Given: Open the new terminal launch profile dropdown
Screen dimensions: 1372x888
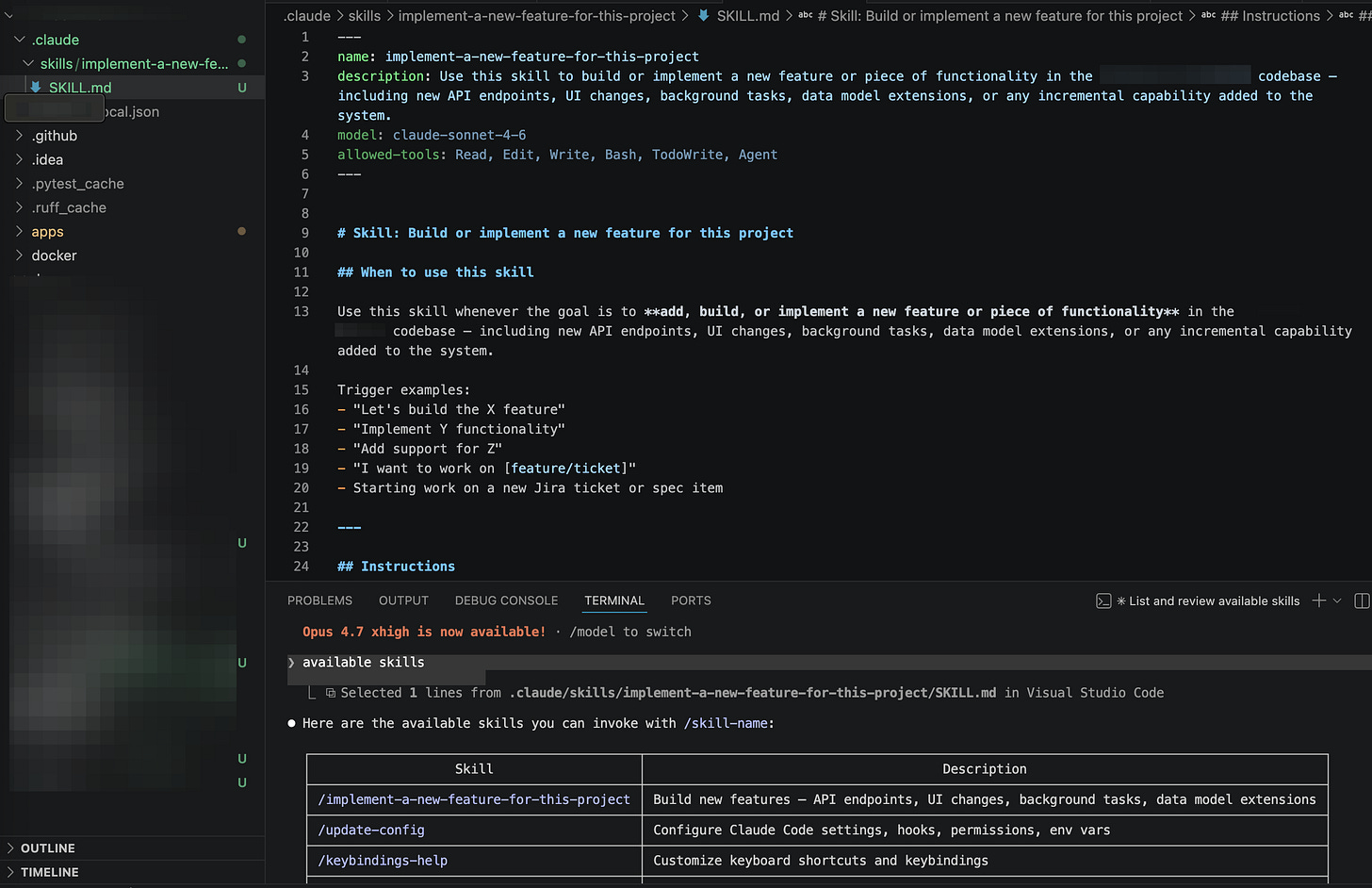Looking at the screenshot, I should 1337,600.
